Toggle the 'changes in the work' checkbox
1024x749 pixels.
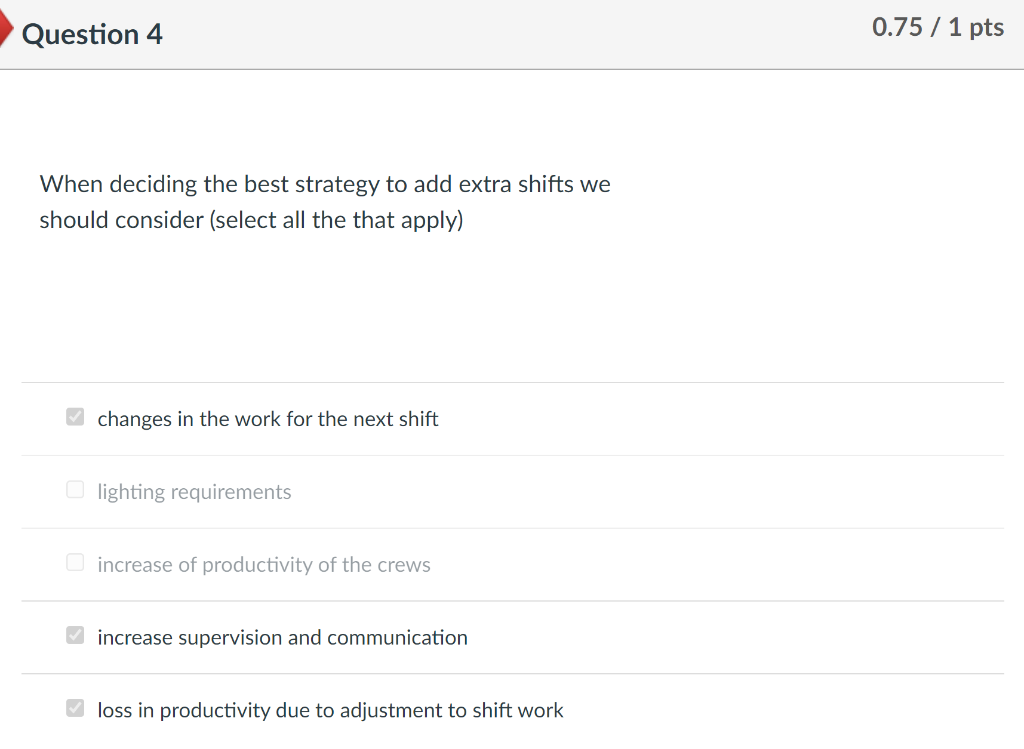(x=75, y=418)
